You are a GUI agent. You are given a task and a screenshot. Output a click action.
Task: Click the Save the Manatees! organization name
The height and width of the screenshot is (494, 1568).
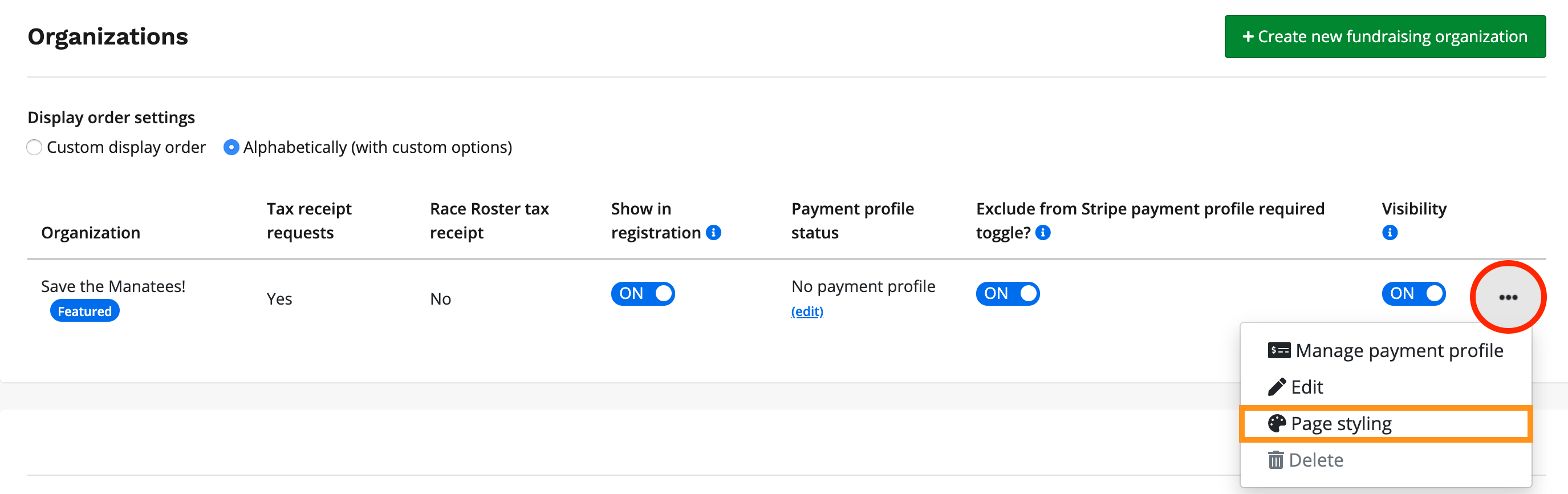[x=113, y=286]
